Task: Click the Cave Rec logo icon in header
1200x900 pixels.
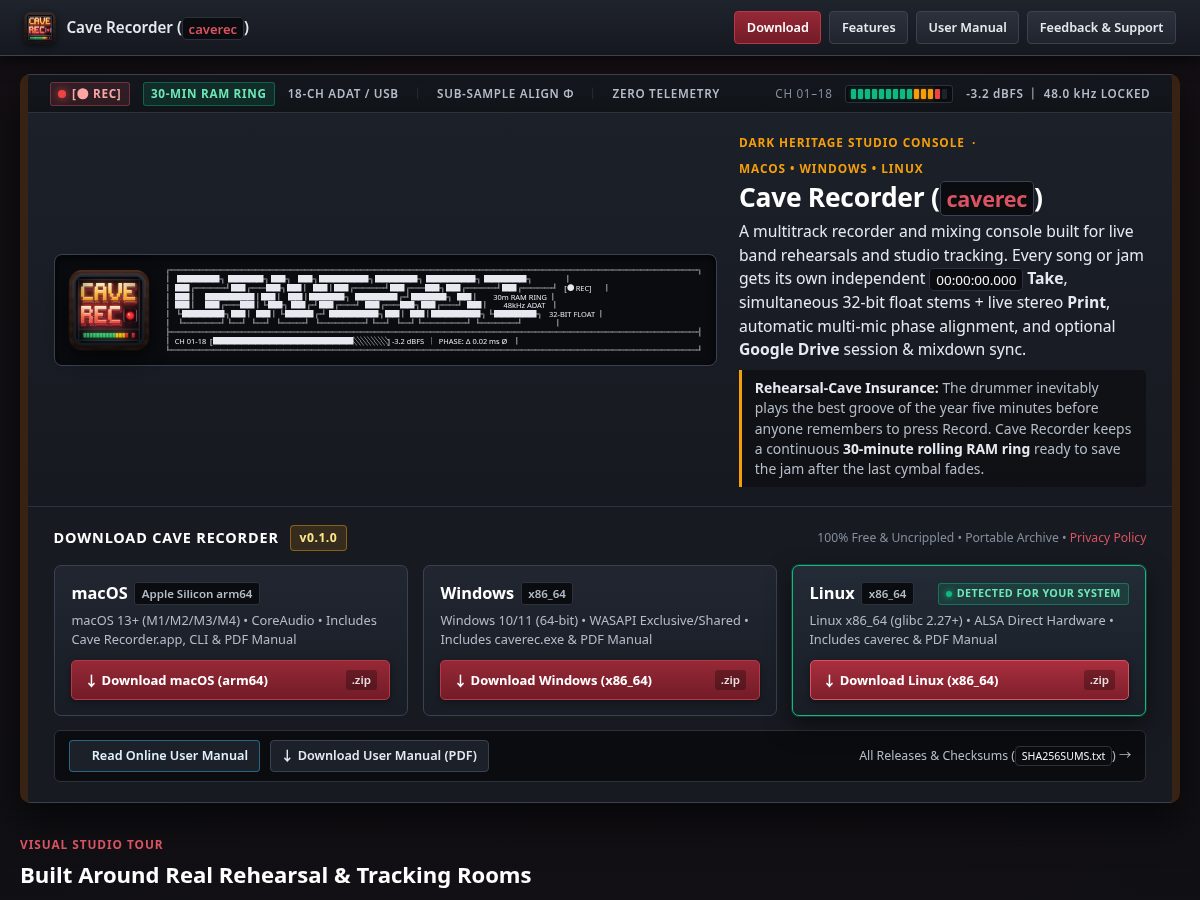Action: coord(40,27)
